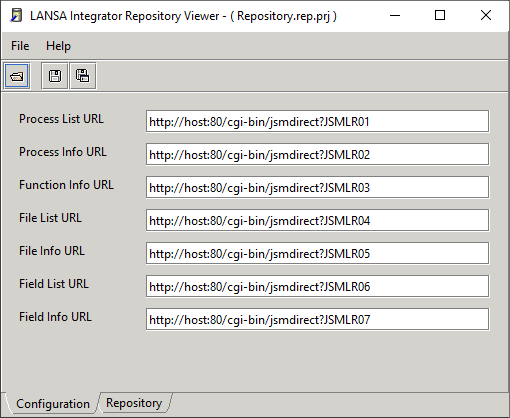Open the File menu
The width and height of the screenshot is (510, 418).
[20, 46]
